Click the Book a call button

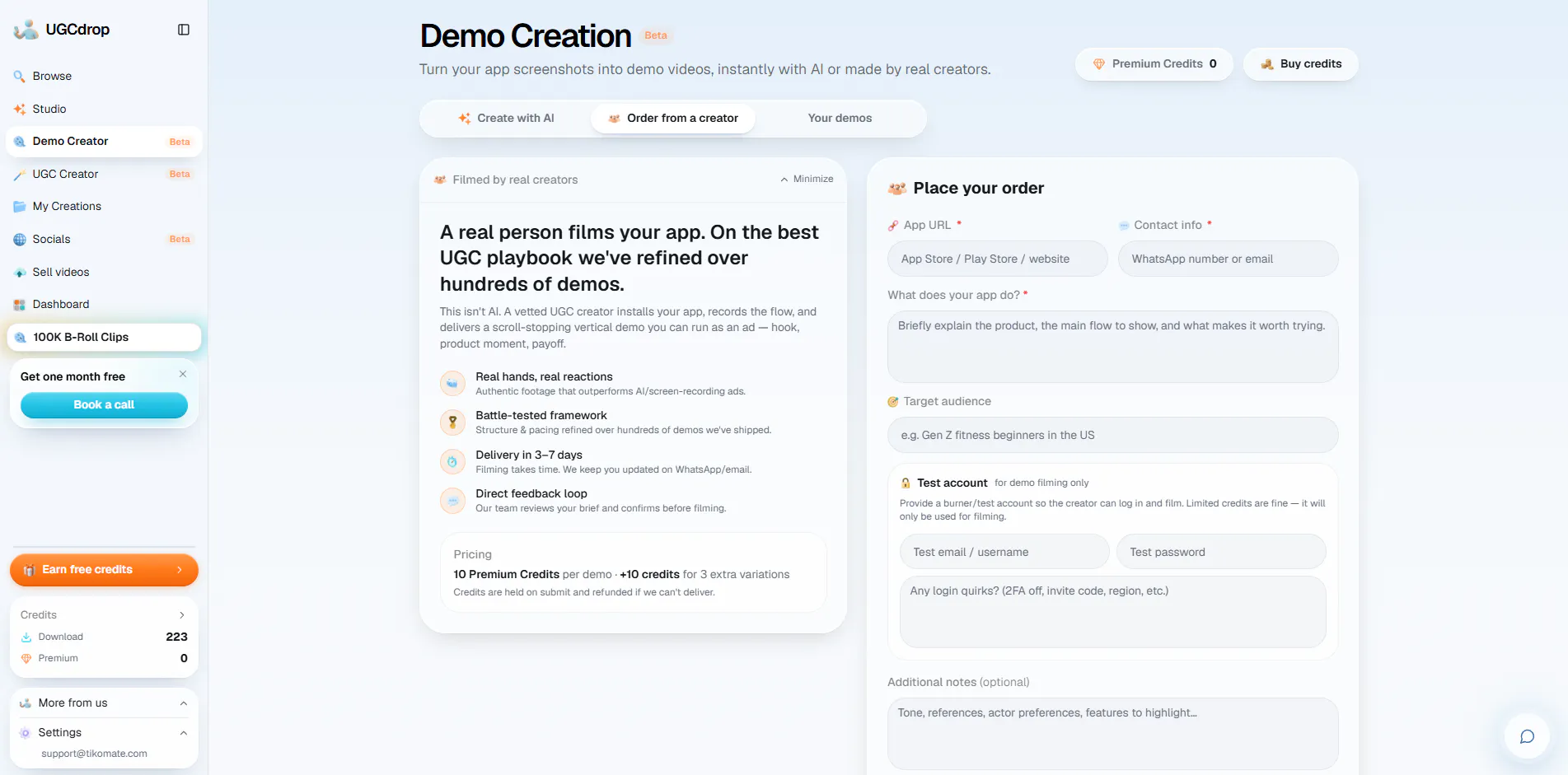104,405
